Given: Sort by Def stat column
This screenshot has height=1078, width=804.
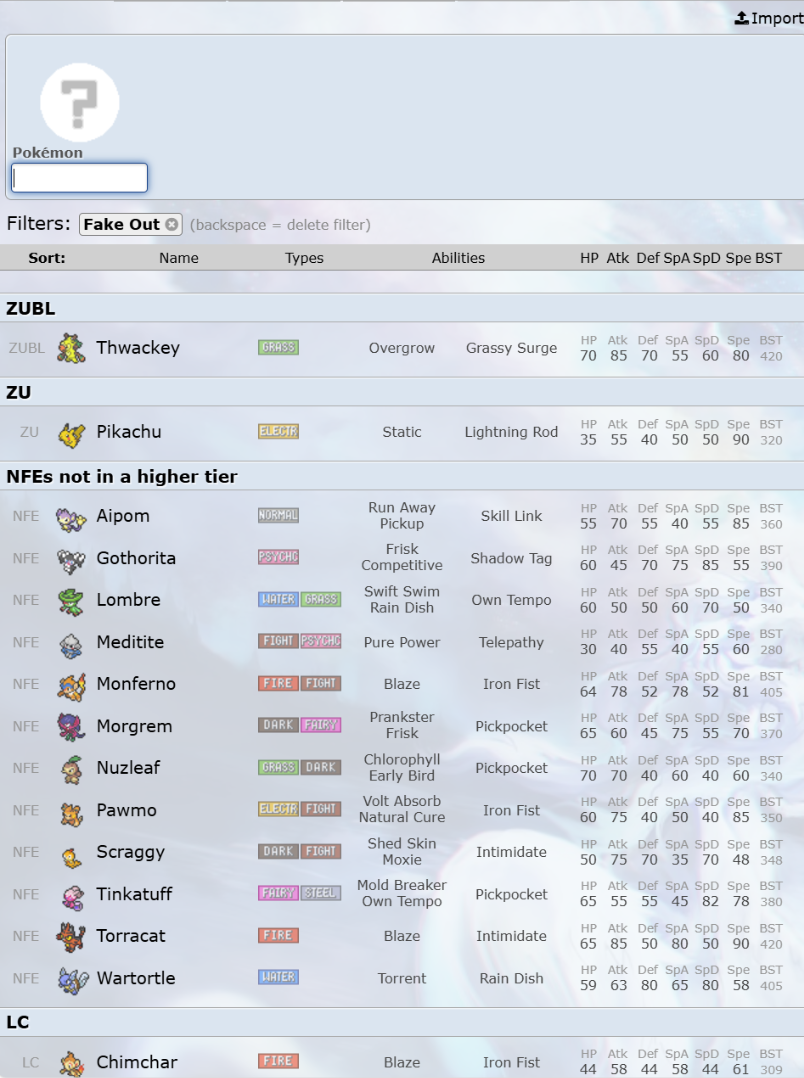Looking at the screenshot, I should (x=648, y=258).
